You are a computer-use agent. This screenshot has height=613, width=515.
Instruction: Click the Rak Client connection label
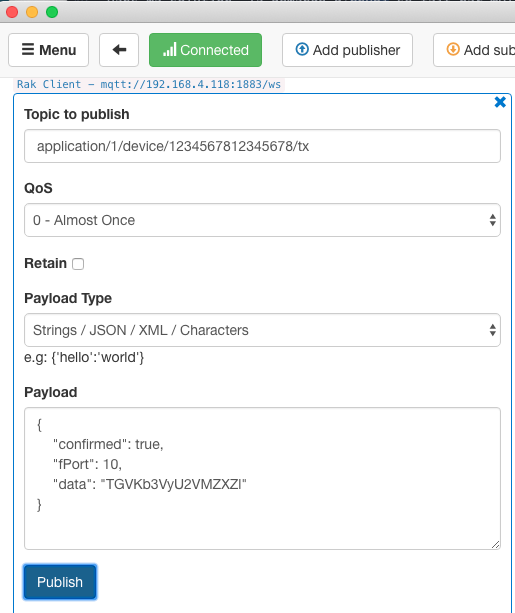pyautogui.click(x=149, y=84)
